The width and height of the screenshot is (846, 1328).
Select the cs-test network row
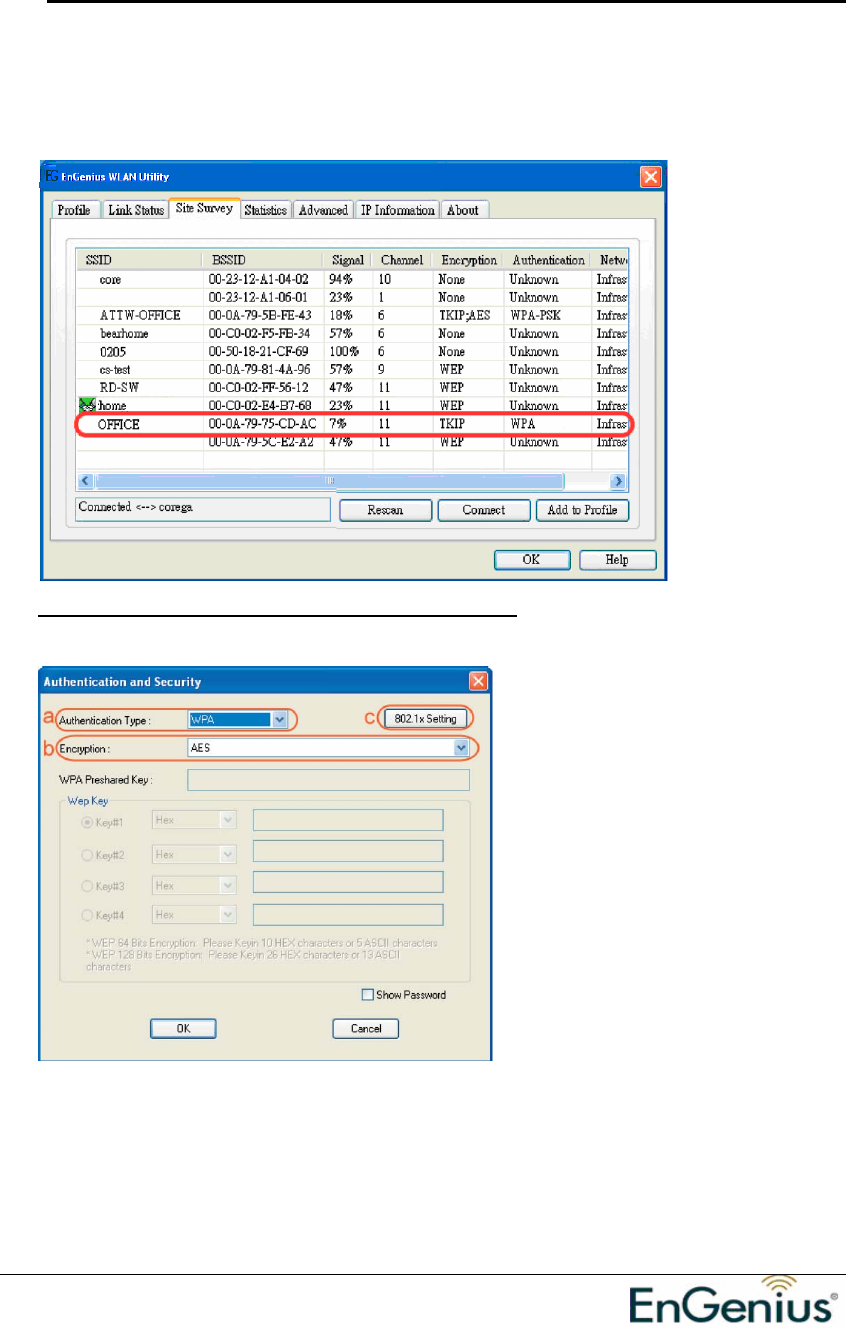pos(353,369)
